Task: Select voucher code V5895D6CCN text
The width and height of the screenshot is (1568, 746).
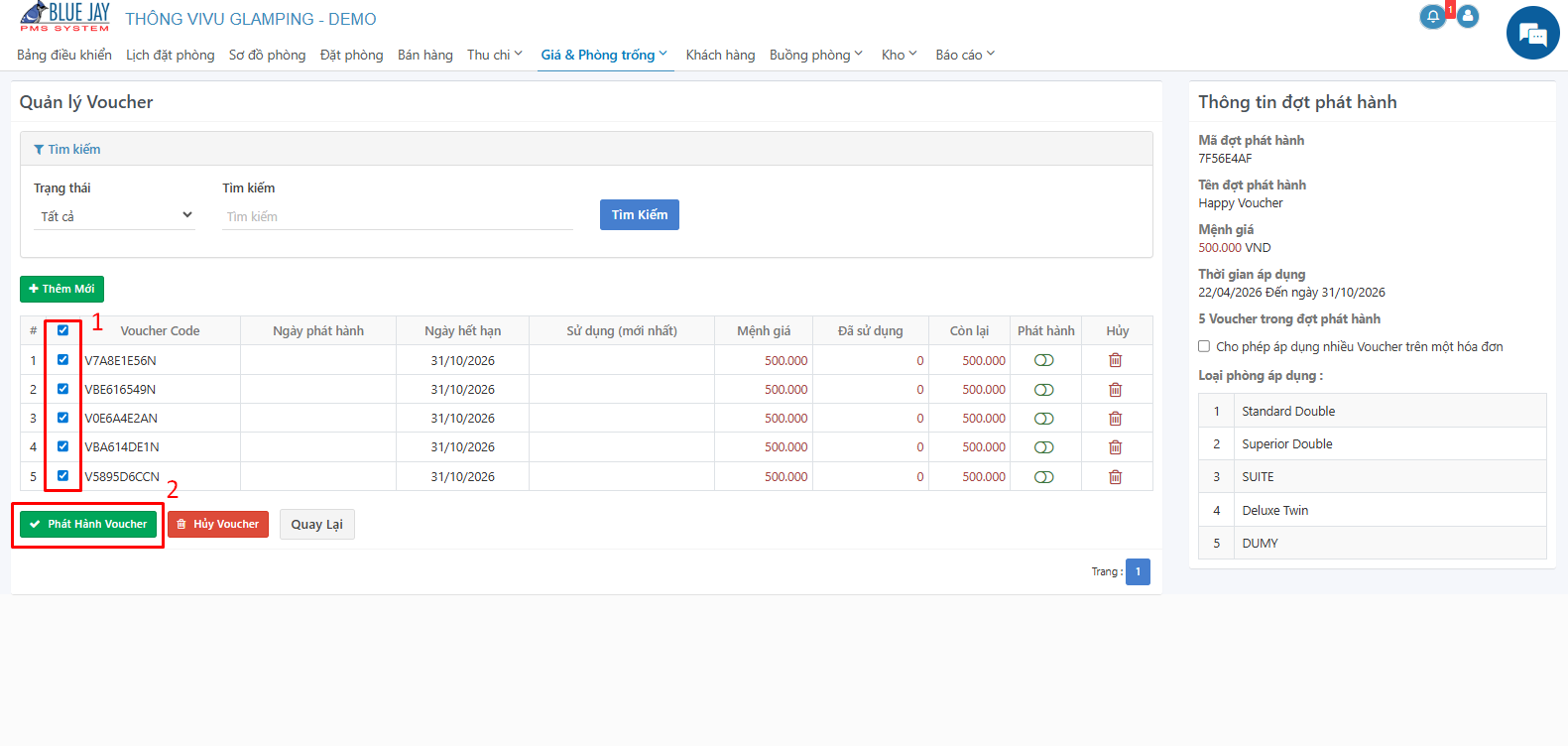Action: click(122, 476)
